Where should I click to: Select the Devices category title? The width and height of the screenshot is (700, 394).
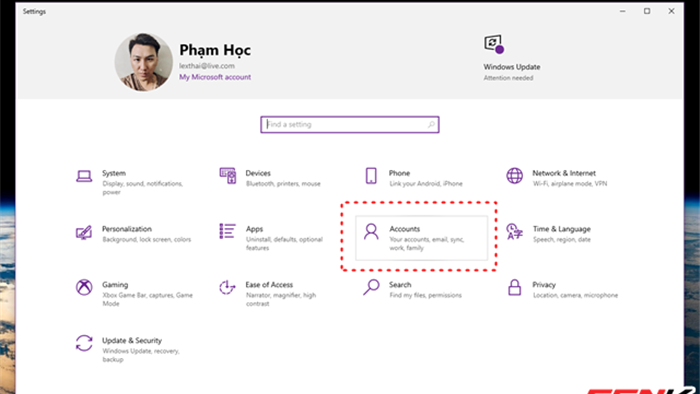pyautogui.click(x=258, y=173)
